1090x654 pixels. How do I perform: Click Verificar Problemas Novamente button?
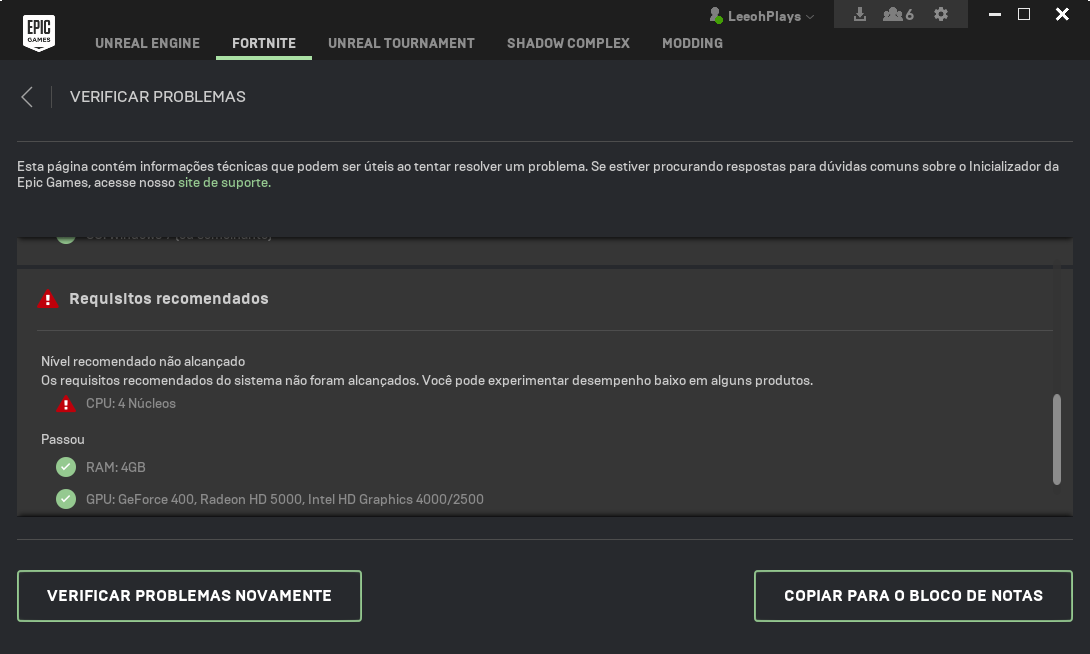point(189,596)
